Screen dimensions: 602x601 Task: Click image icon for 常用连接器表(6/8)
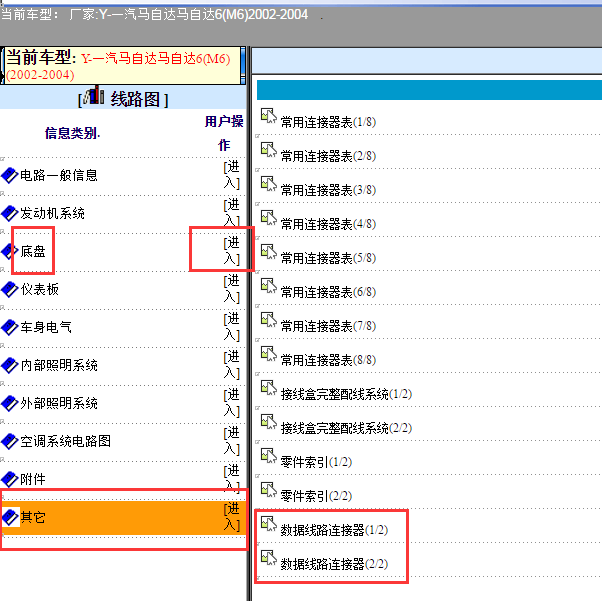tap(269, 286)
